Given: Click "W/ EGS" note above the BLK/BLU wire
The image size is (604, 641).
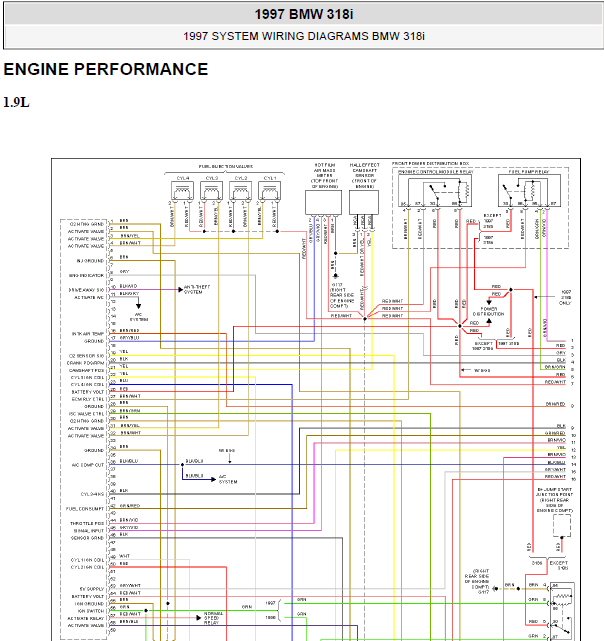Looking at the screenshot, I should tap(227, 450).
